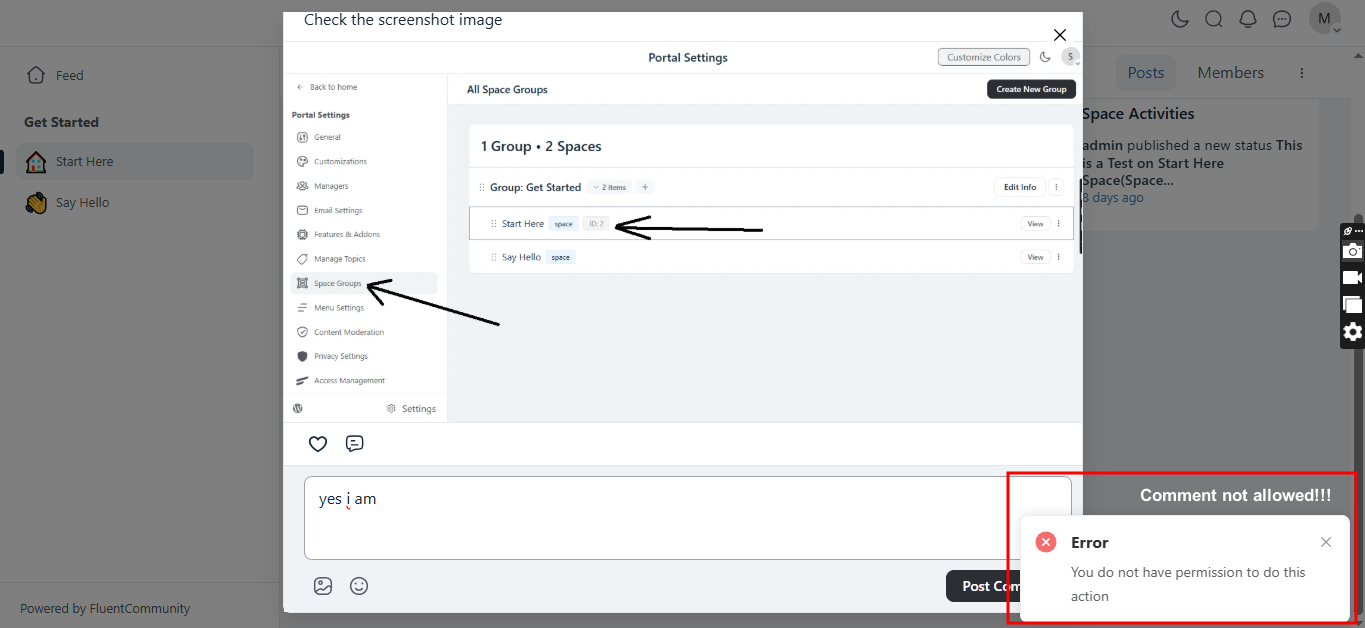Screen dimensions: 1365x628
Task: Open the Say Hello space
Action: pyautogui.click(x=82, y=203)
